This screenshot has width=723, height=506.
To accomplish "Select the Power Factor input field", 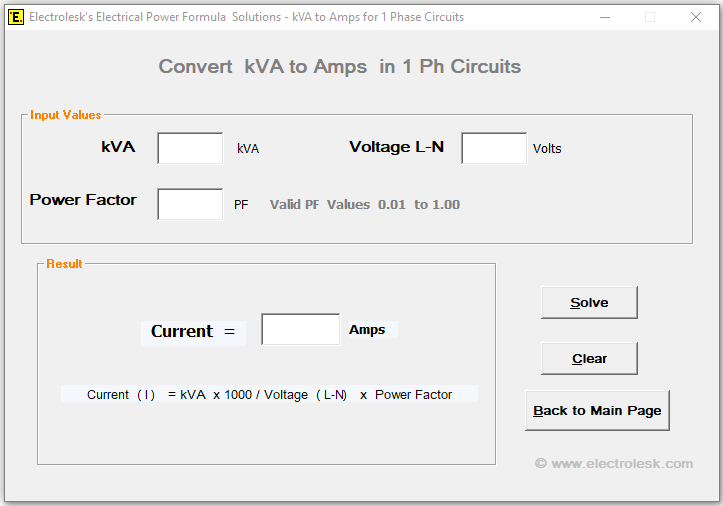I will [x=190, y=204].
